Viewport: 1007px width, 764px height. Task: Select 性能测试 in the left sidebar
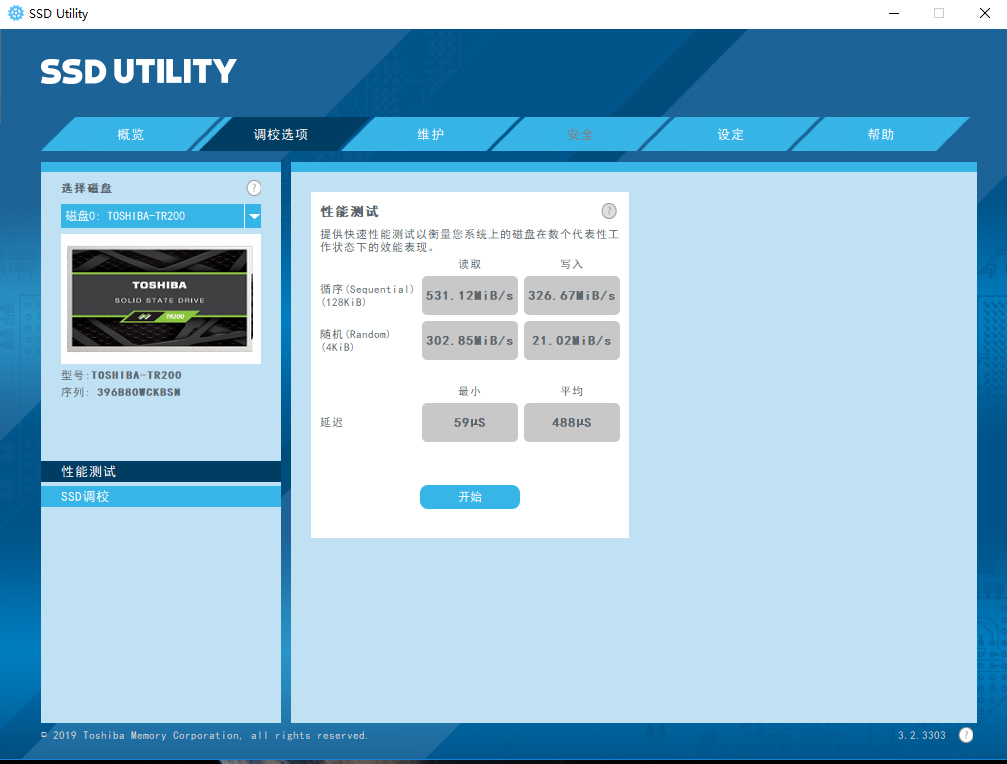(x=161, y=472)
